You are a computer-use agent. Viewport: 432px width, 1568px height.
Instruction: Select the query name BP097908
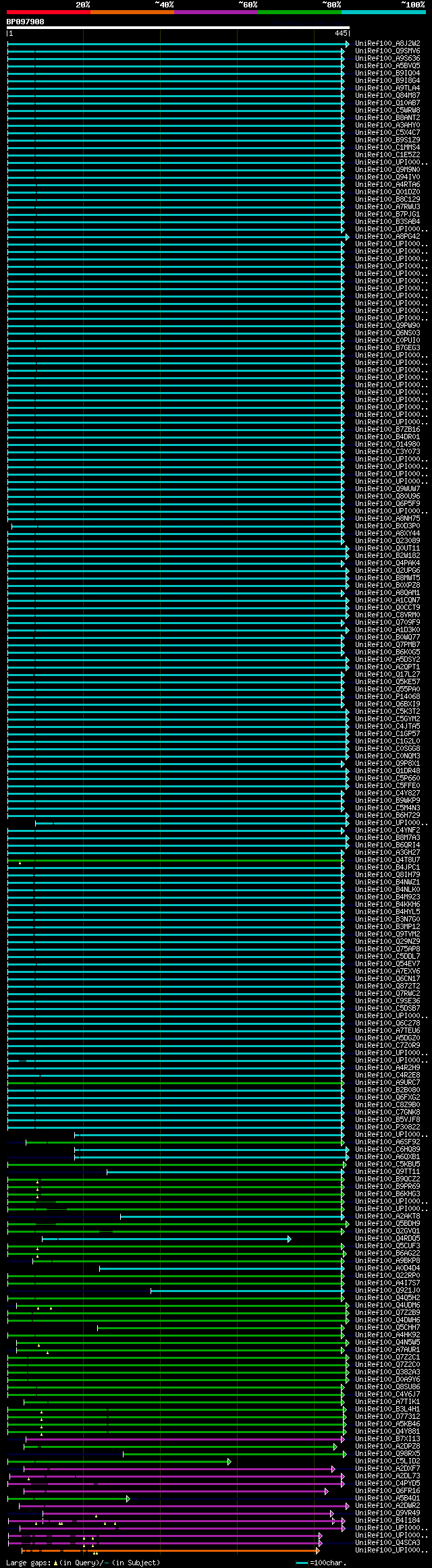[x=26, y=22]
